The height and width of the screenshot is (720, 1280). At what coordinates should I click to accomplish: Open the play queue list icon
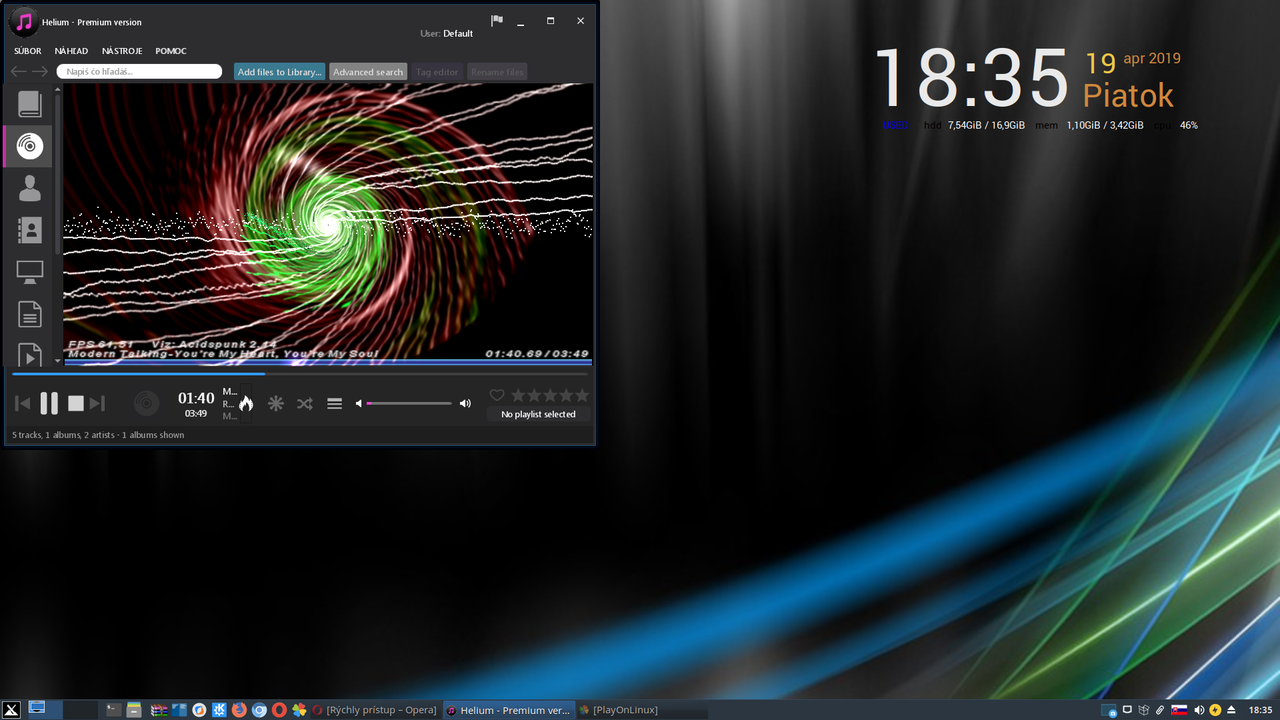tap(335, 403)
